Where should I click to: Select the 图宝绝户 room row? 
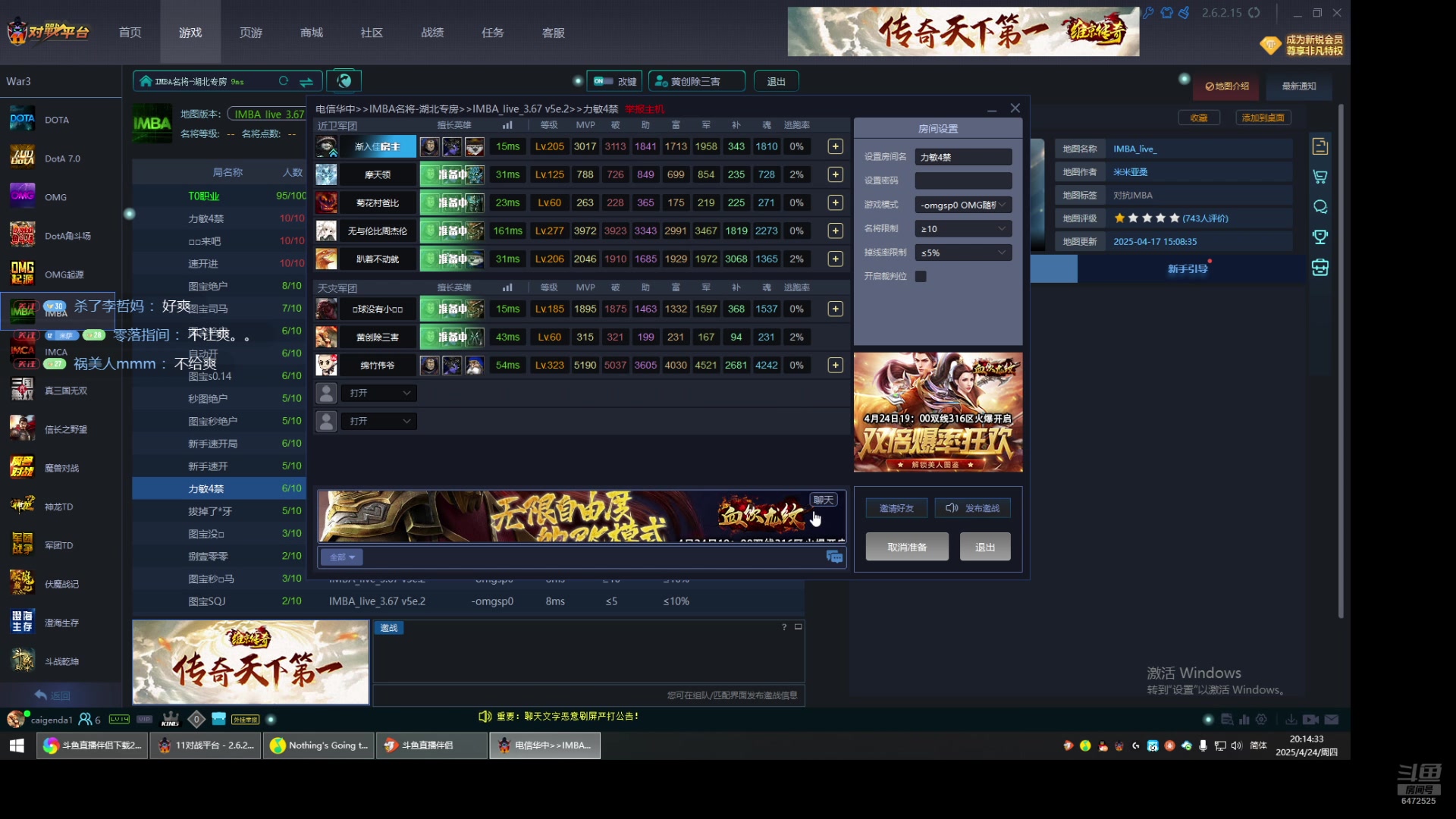(x=218, y=286)
